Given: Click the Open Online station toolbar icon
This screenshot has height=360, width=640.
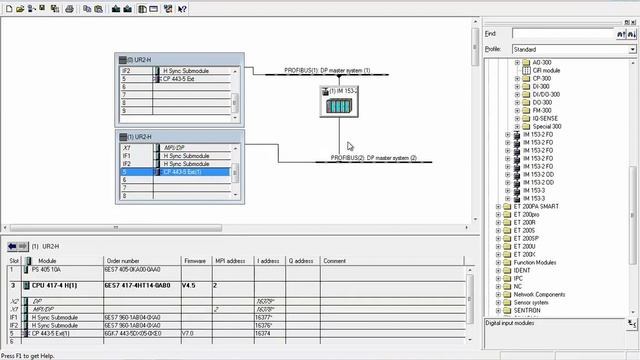Looking at the screenshot, I should point(31,9).
